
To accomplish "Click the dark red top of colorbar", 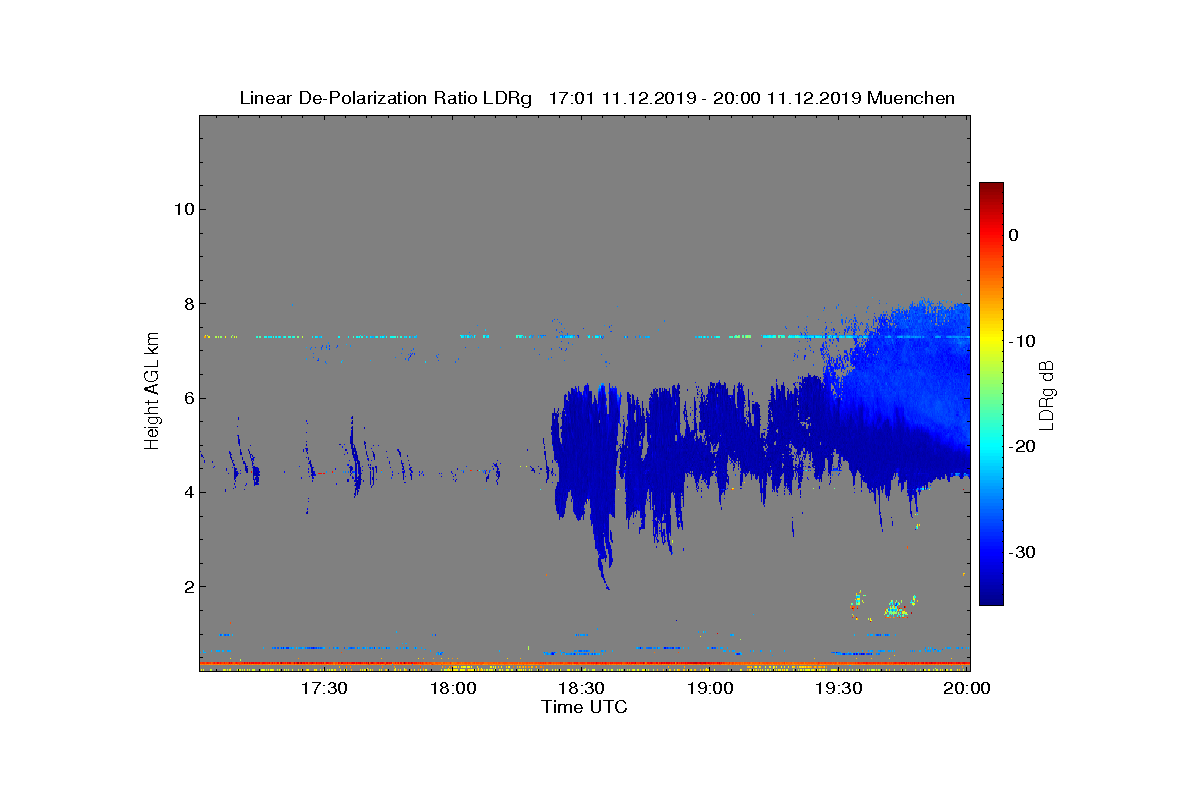I will pyautogui.click(x=991, y=190).
